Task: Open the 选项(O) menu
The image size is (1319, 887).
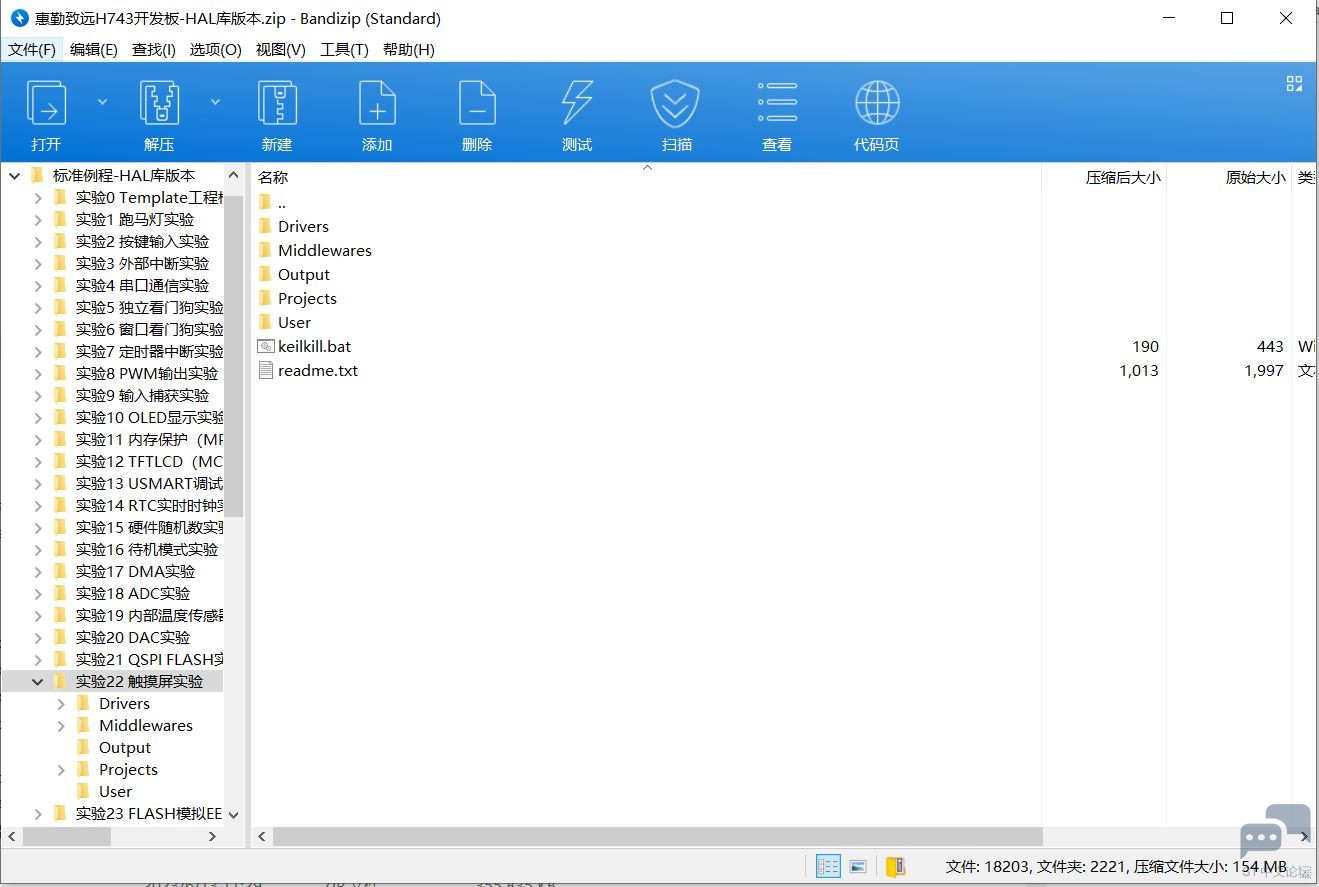Action: [216, 50]
